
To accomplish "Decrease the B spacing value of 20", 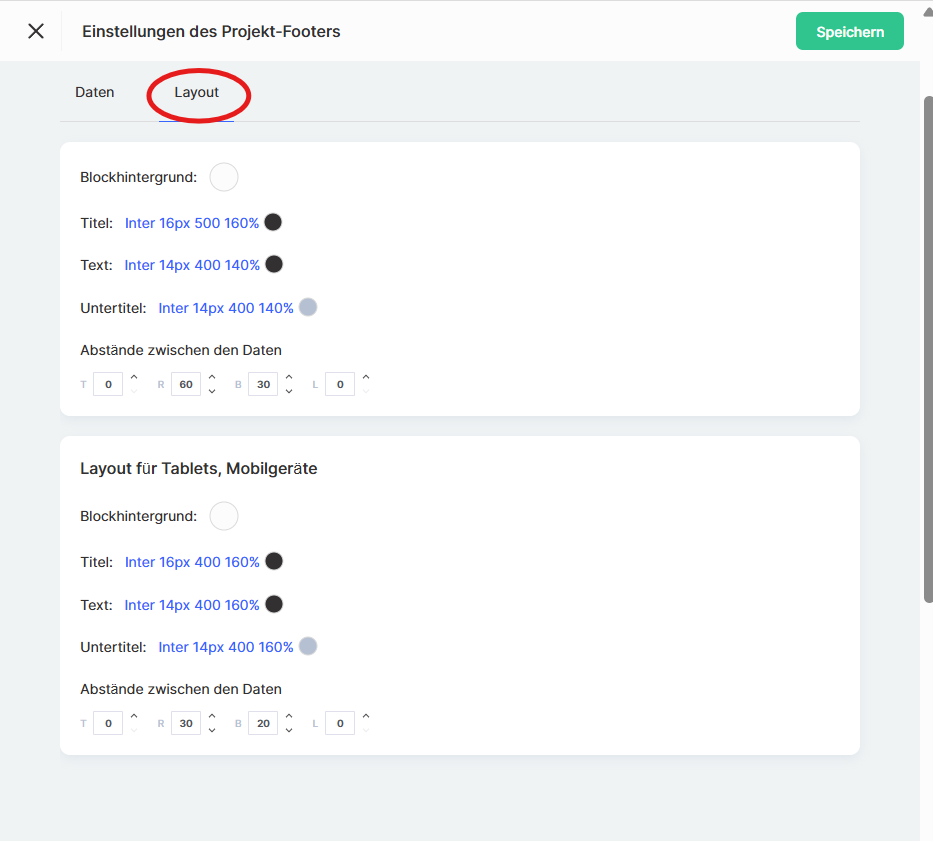I will [289, 730].
